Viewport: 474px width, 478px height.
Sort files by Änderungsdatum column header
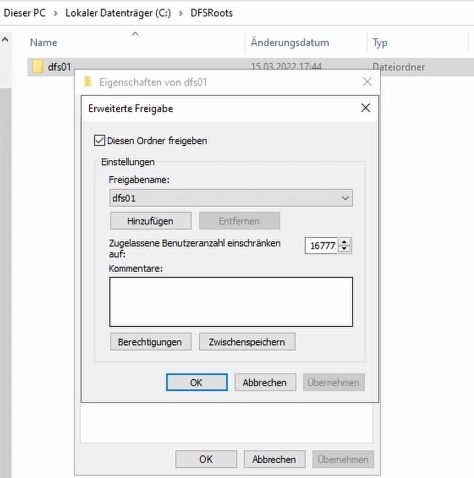pyautogui.click(x=290, y=43)
